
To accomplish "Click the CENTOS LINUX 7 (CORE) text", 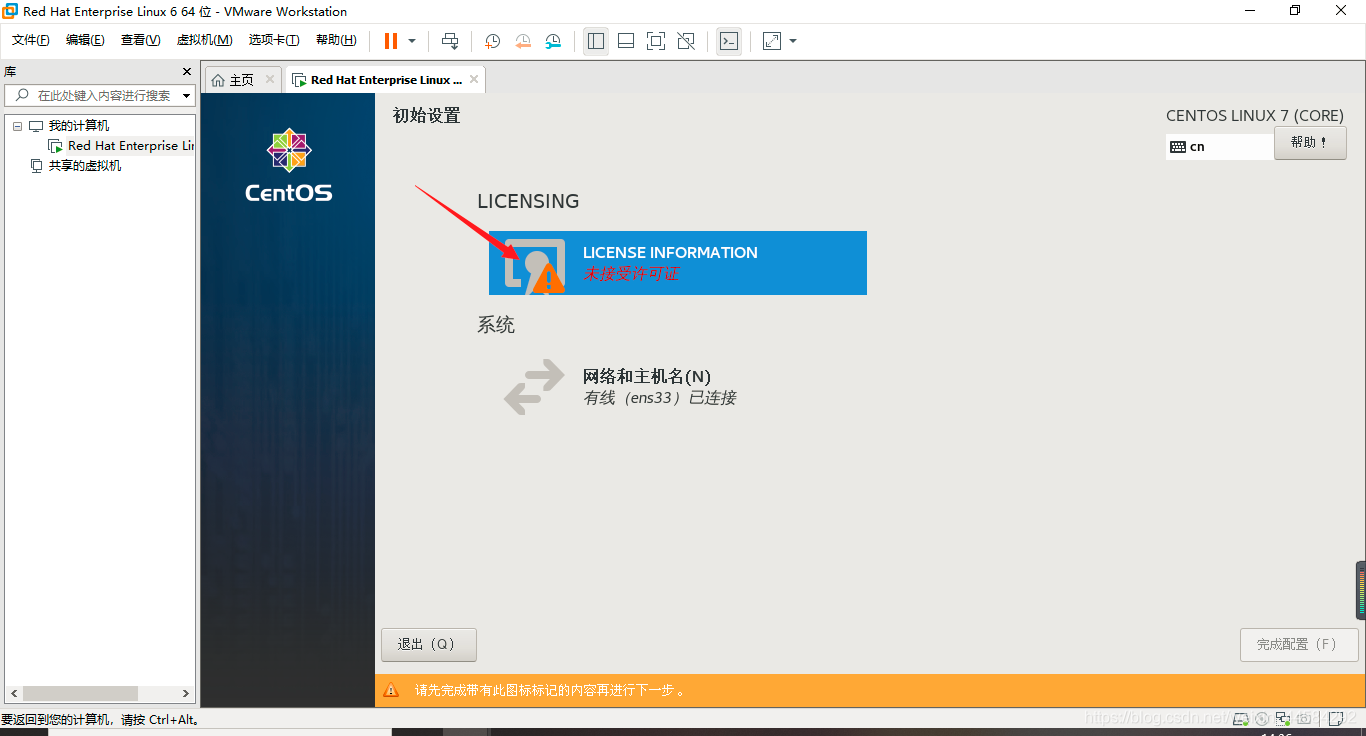I will [x=1255, y=116].
